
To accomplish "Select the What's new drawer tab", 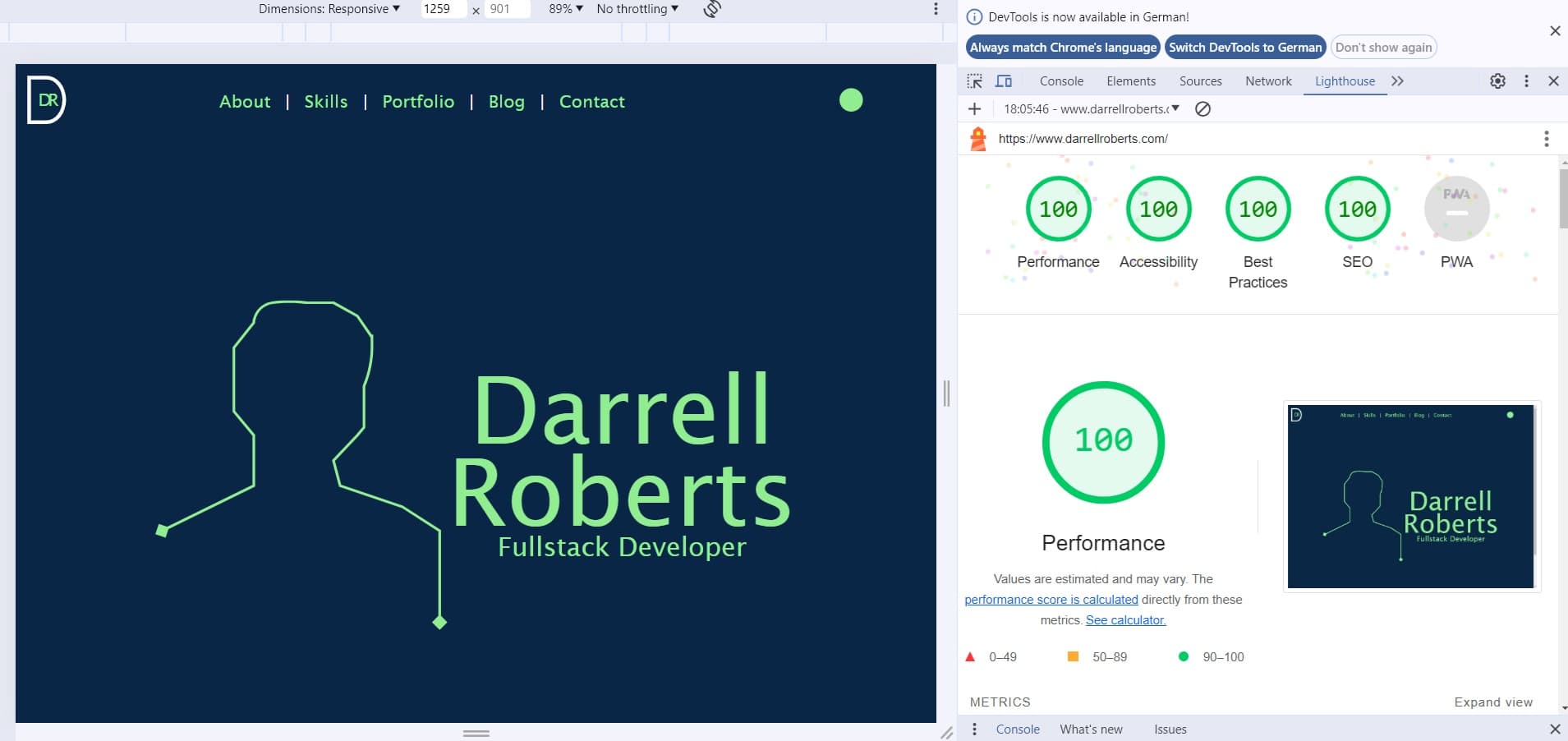I will coord(1091,729).
